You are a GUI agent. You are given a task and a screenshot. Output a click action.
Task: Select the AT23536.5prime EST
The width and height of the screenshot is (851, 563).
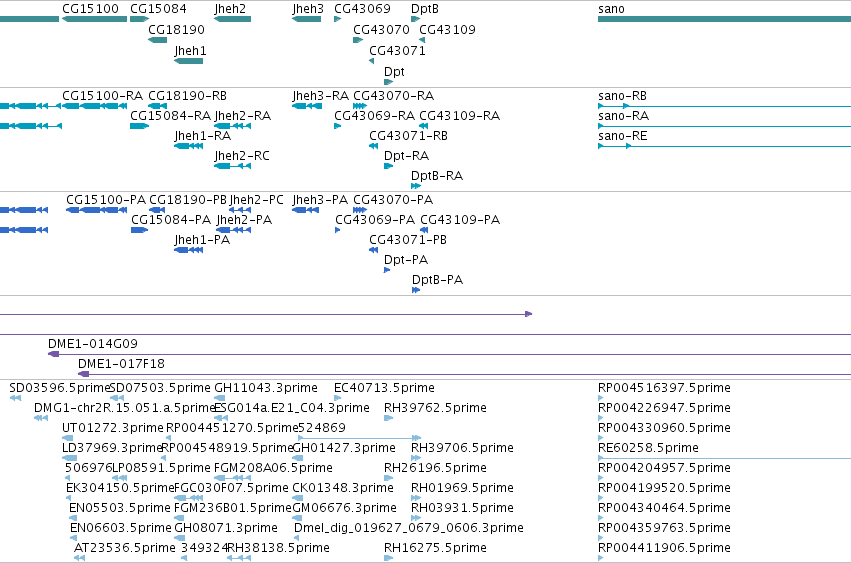click(x=79, y=559)
